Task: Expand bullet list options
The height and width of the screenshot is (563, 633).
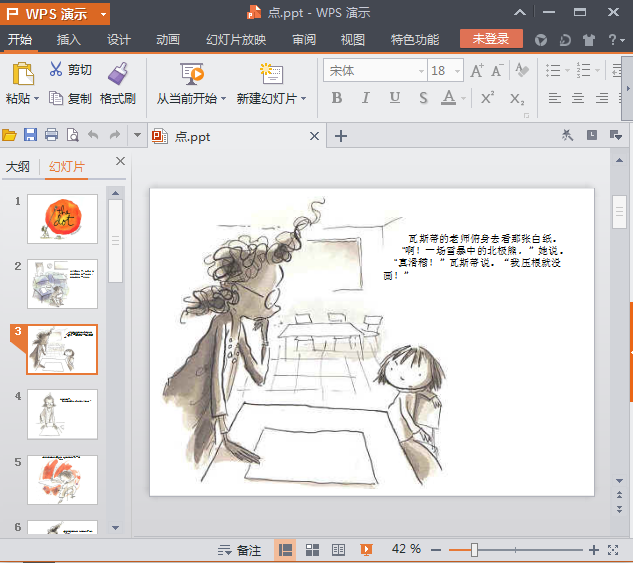Action: tap(567, 71)
